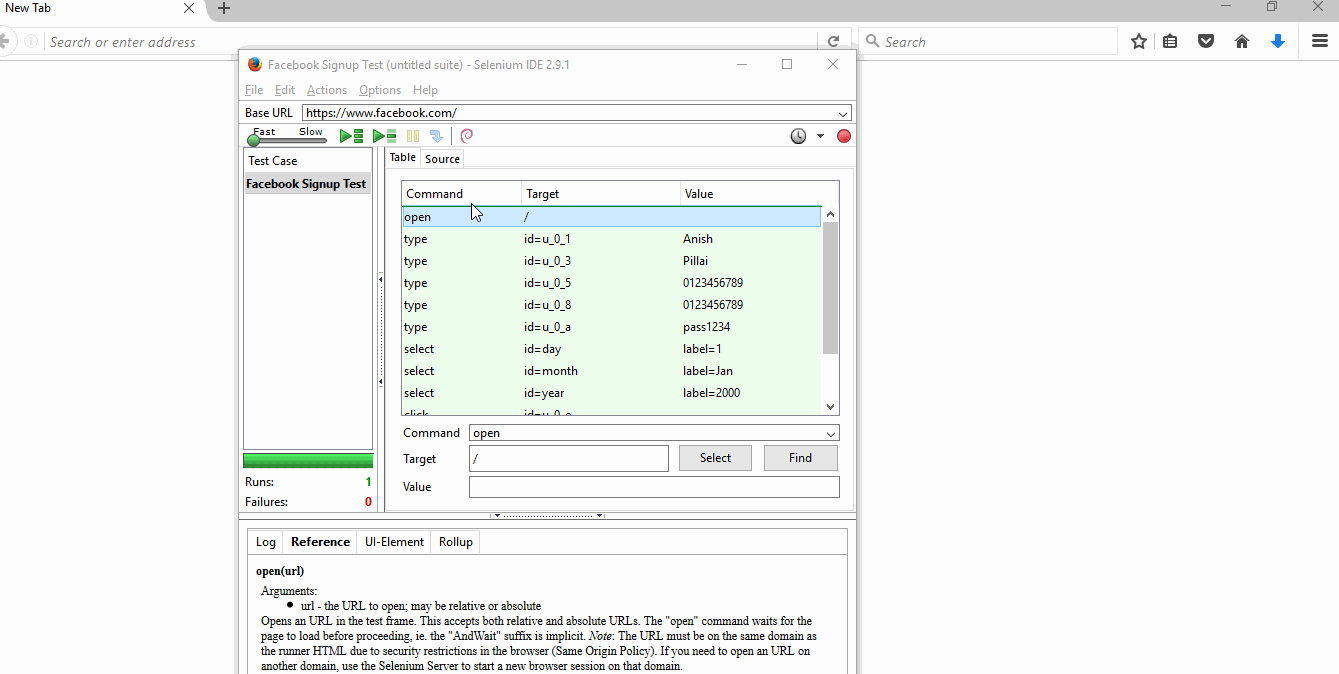Step through the test case
Viewport: 1339px width, 674px height.
click(x=436, y=135)
